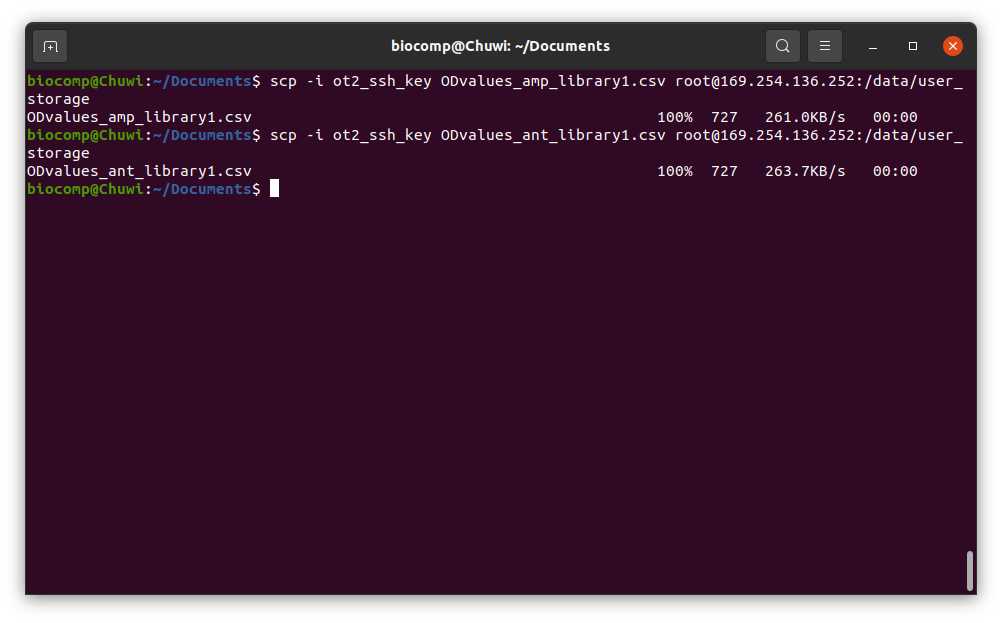Image resolution: width=1002 pixels, height=623 pixels.
Task: Click the blinking cursor block at the prompt
Action: (274, 188)
